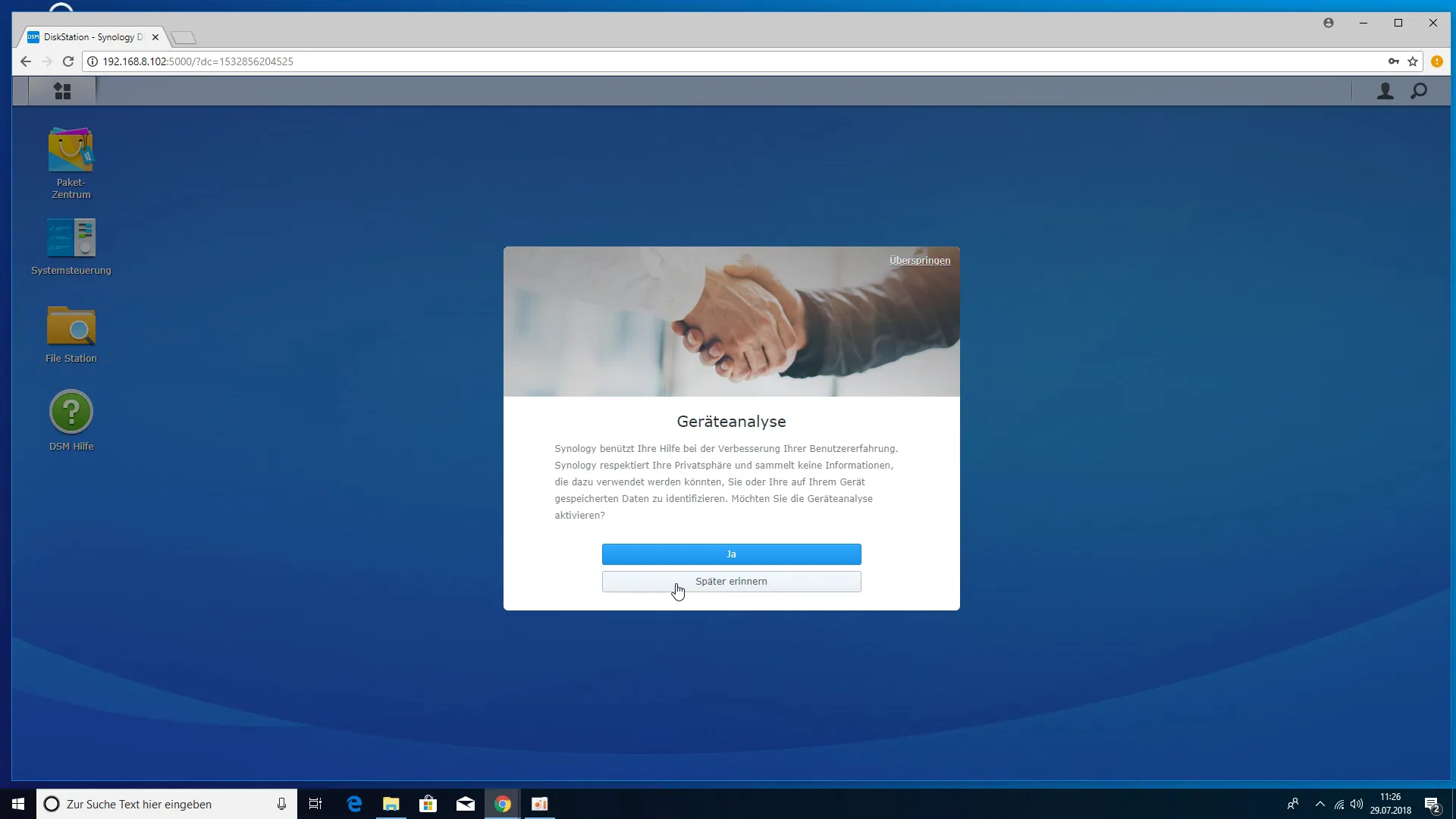This screenshot has height=819, width=1456.
Task: Open the Windows Start menu
Action: (x=18, y=804)
